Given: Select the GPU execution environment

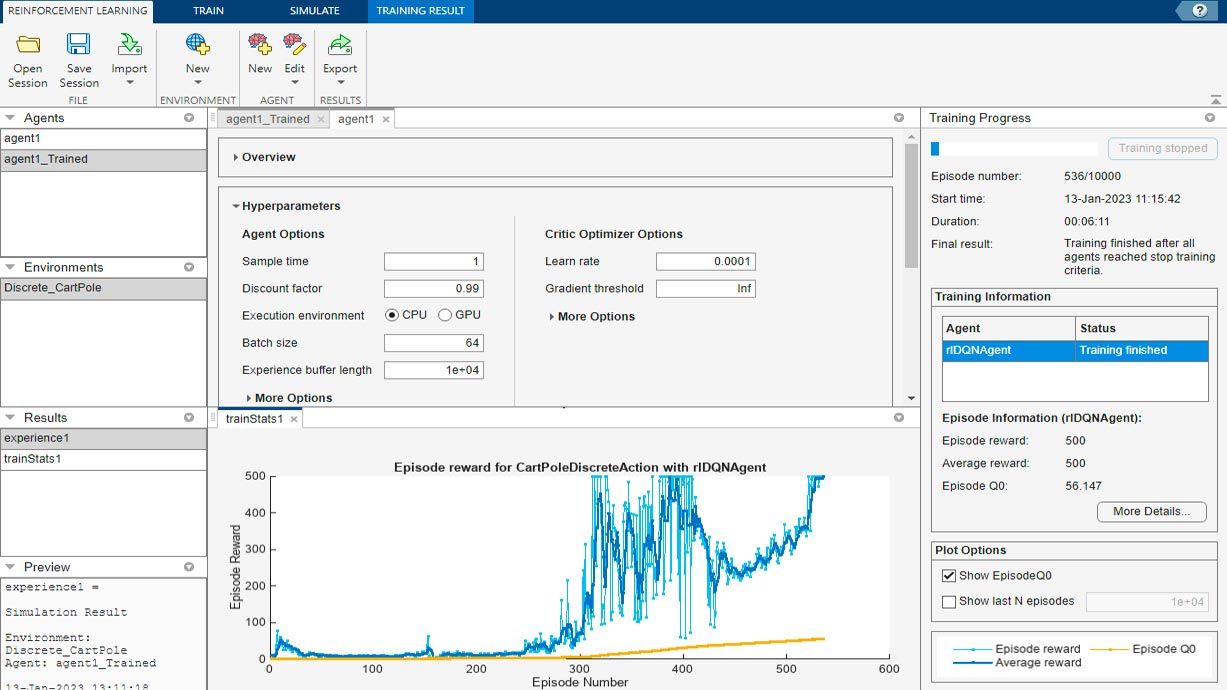Looking at the screenshot, I should 445,315.
